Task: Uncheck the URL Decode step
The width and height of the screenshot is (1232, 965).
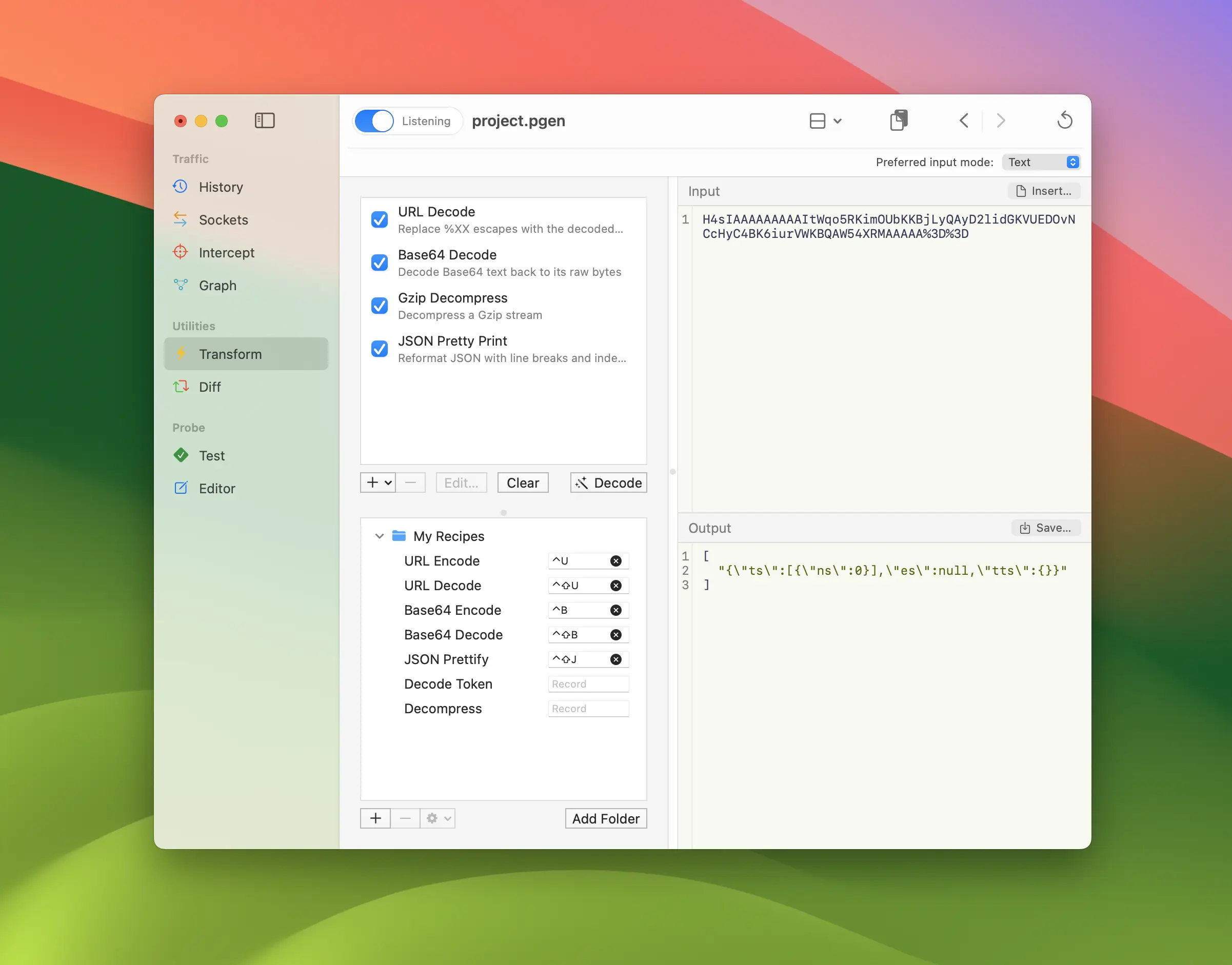Action: [379, 219]
